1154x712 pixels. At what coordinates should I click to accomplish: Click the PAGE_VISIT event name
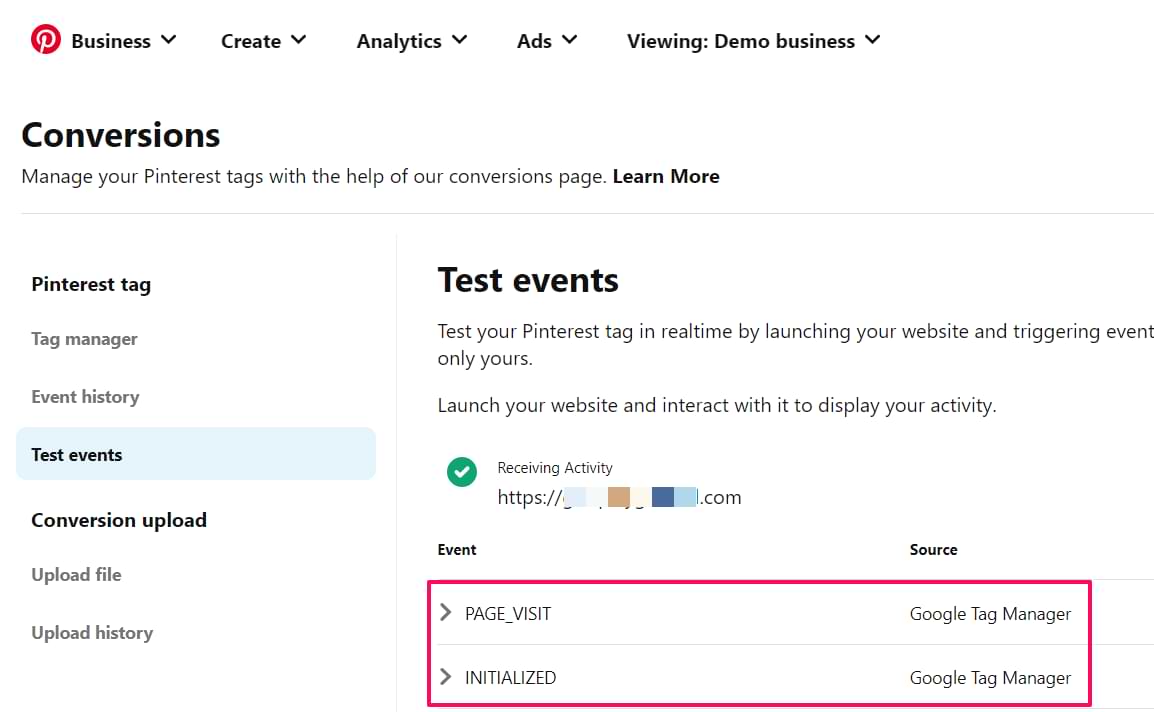pos(508,613)
